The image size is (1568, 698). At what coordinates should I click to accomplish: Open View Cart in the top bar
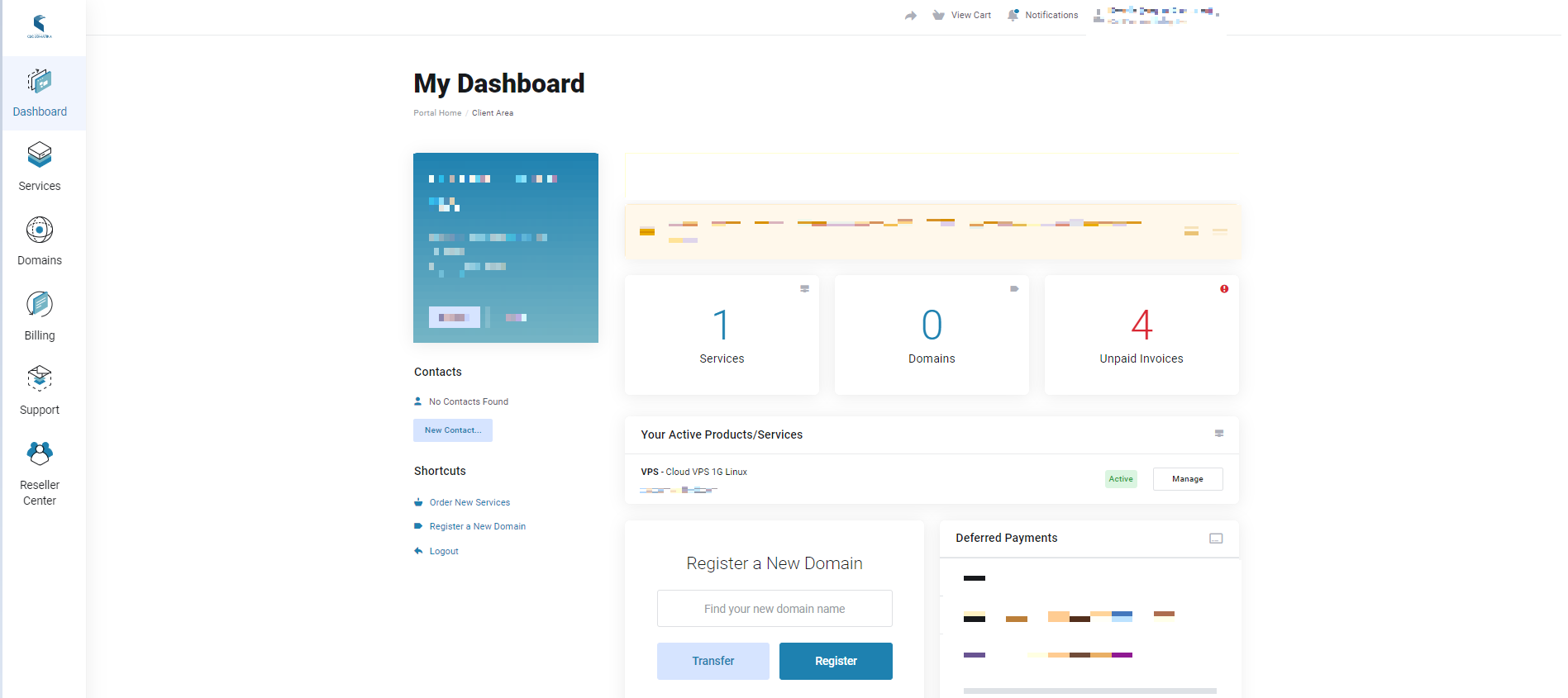coord(961,15)
